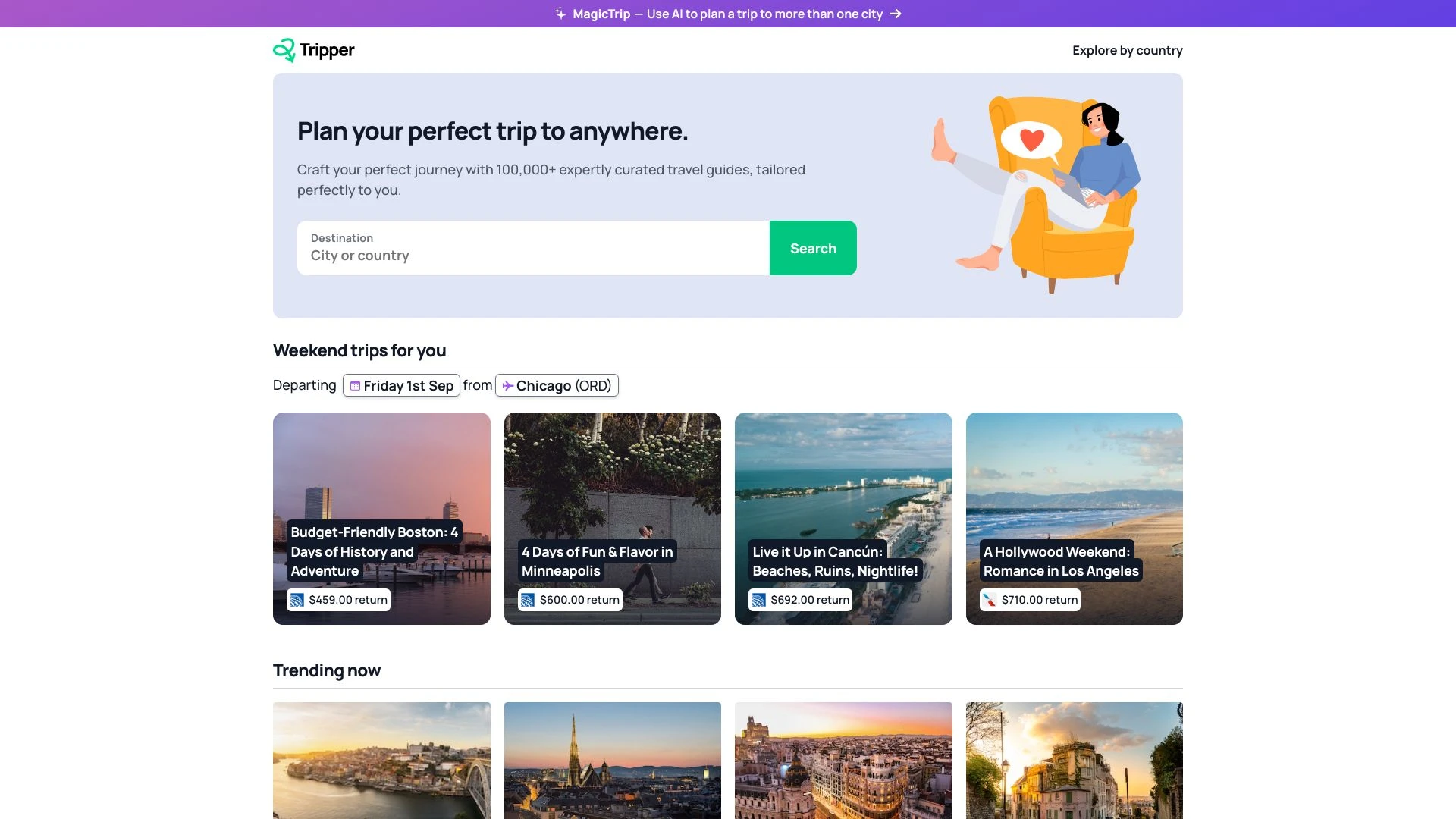This screenshot has height=819, width=1456.
Task: Select the Friday 1st Sep date dropdown
Action: [401, 385]
